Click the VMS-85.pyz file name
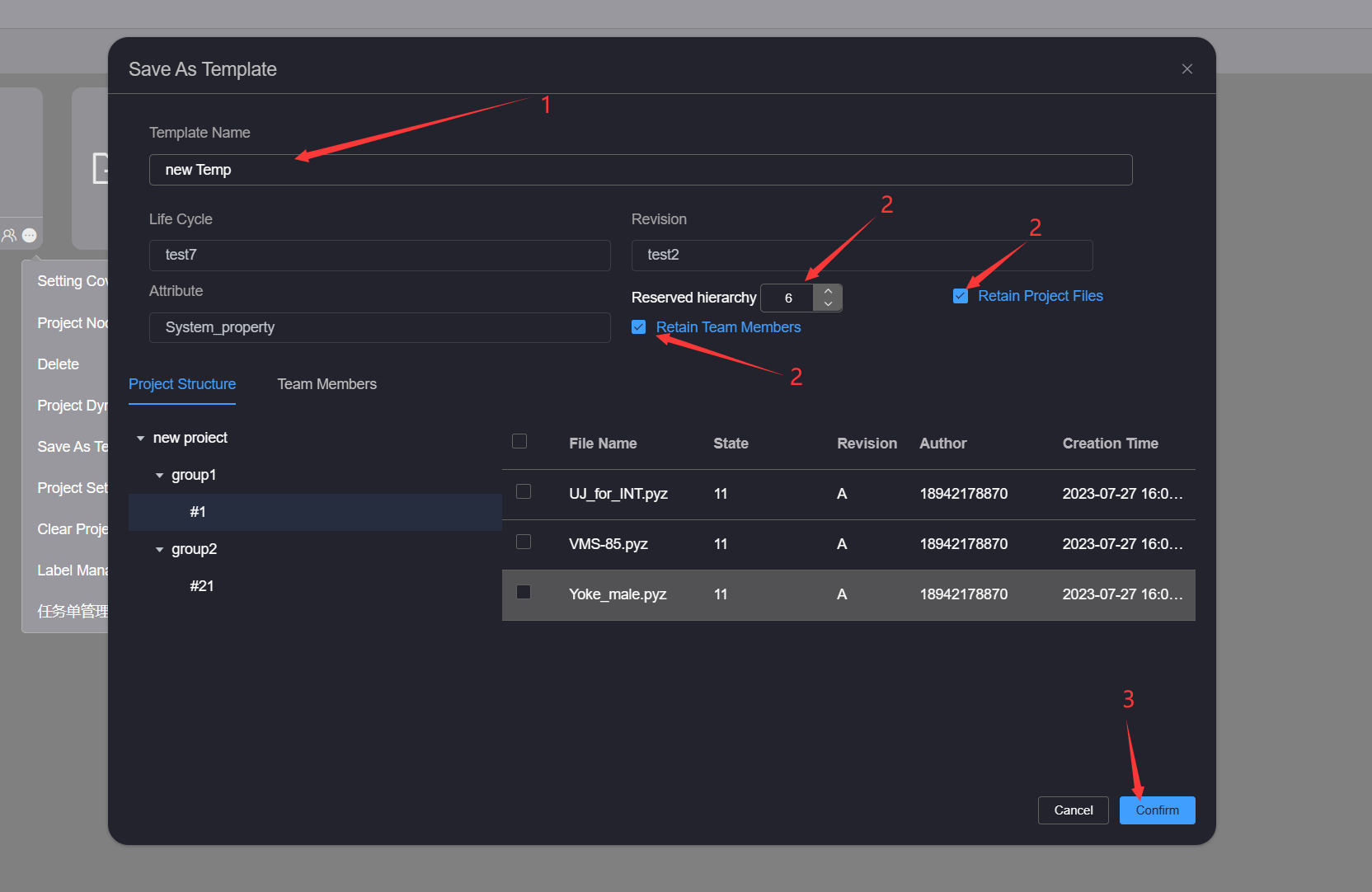1372x892 pixels. tap(608, 544)
